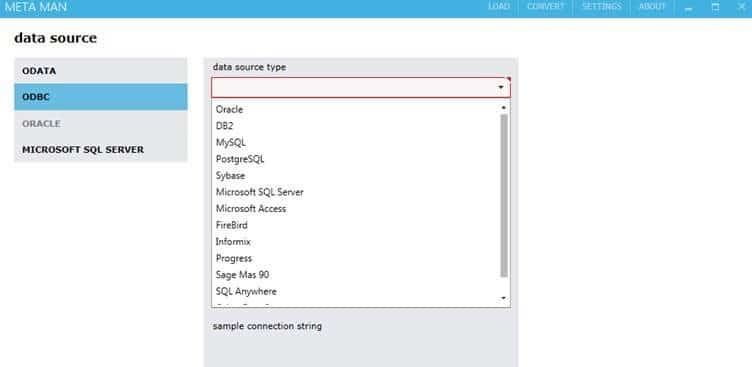This screenshot has width=752, height=367.
Task: Collapse the data source type combo box arrow
Action: pos(501,87)
